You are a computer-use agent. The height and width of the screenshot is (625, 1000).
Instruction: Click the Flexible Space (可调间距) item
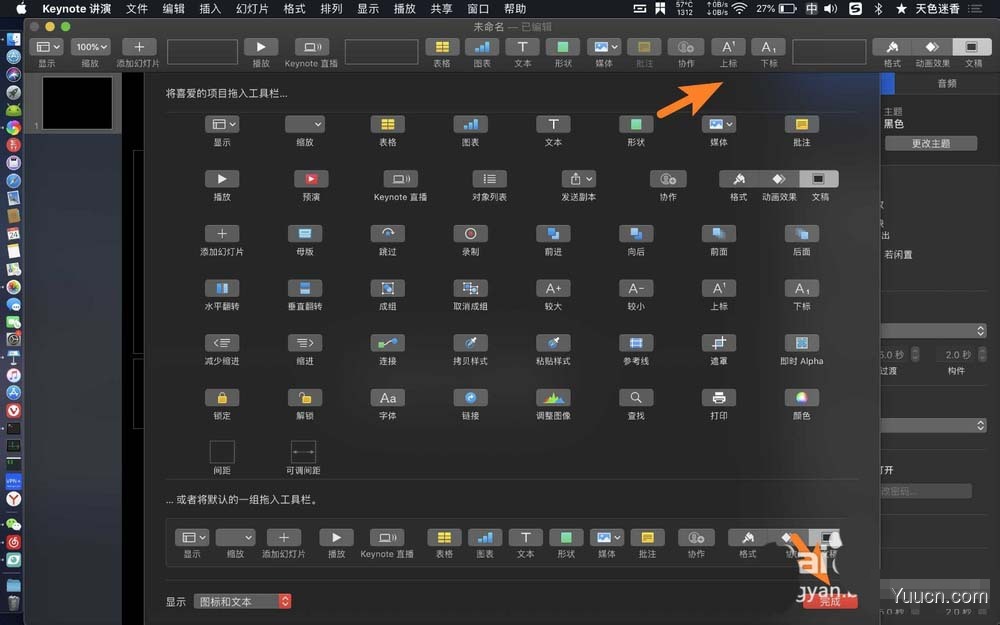(304, 452)
